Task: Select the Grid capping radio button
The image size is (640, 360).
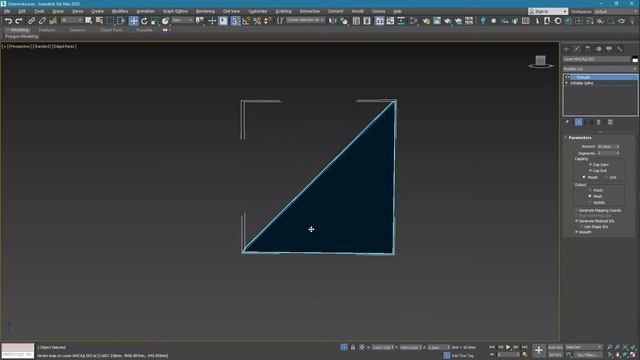Action: [x=606, y=177]
